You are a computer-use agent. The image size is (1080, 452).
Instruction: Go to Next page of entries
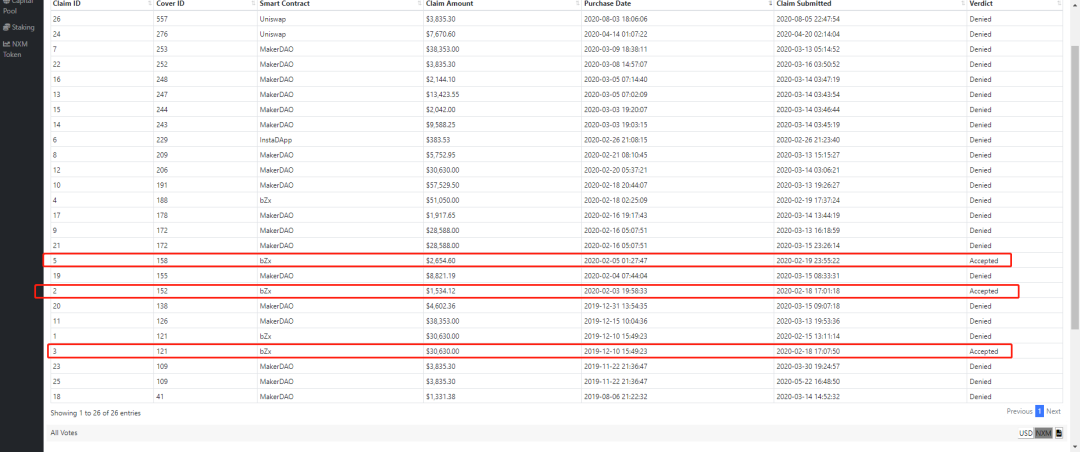[x=1053, y=411]
